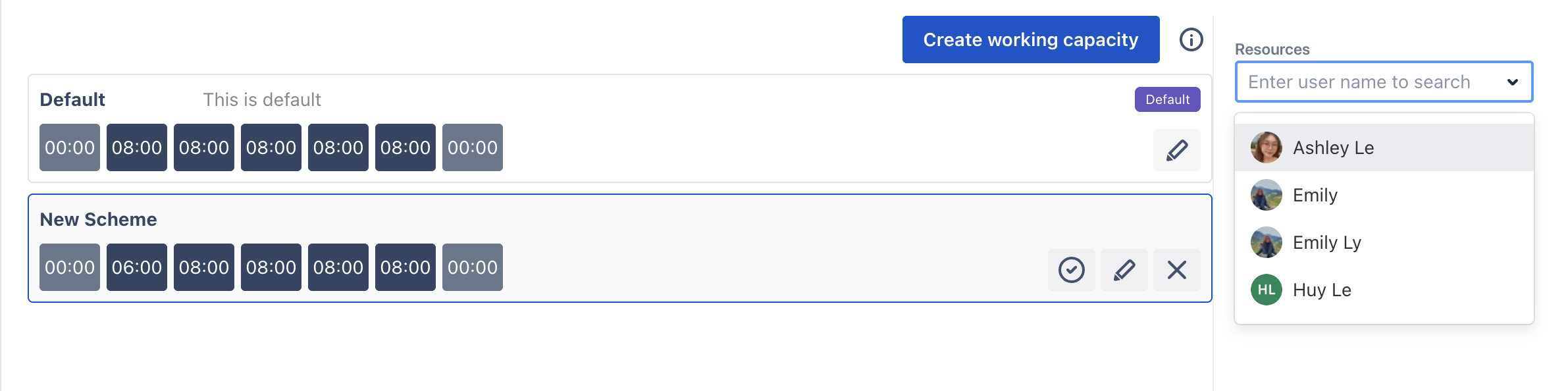Viewport: 1568px width, 391px height.
Task: Select the New Scheme title
Action: (x=98, y=219)
